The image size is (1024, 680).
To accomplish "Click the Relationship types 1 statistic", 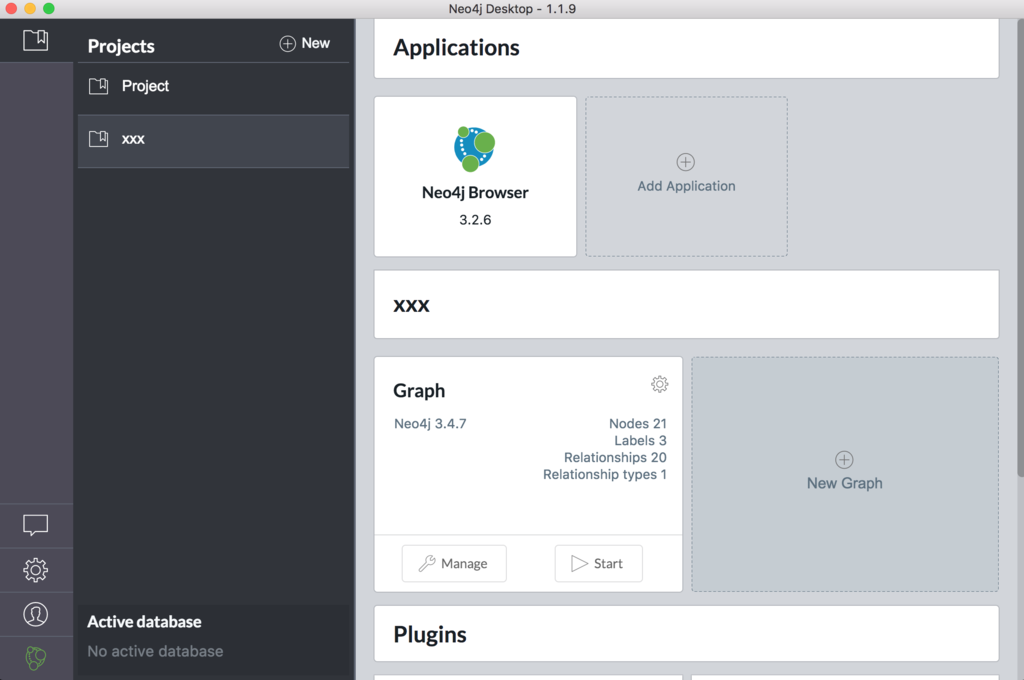I will point(605,474).
